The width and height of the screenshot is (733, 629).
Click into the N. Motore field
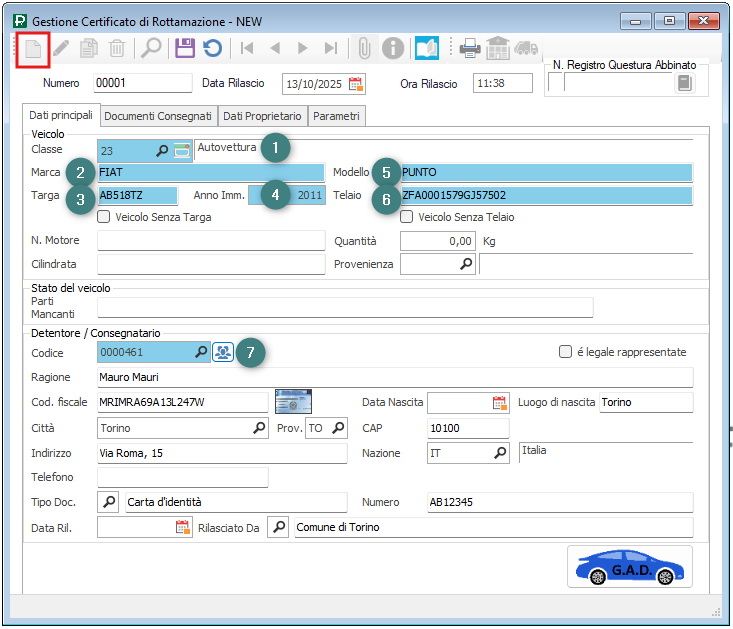click(210, 240)
